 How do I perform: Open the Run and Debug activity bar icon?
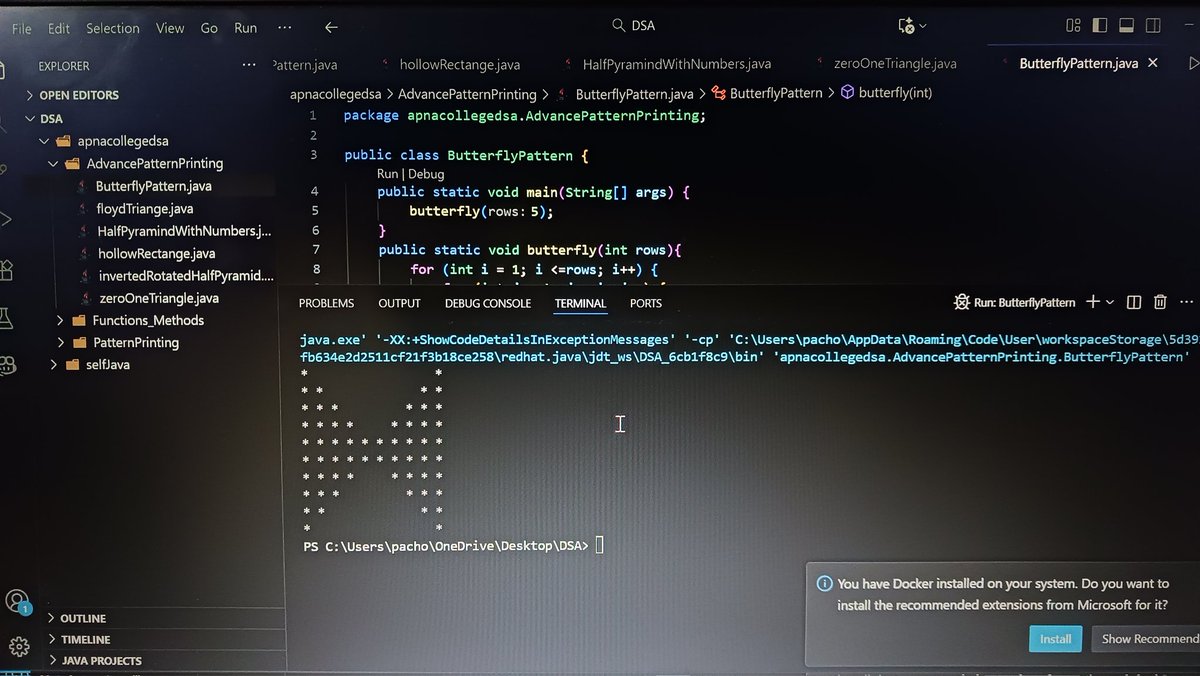click(x=6, y=219)
